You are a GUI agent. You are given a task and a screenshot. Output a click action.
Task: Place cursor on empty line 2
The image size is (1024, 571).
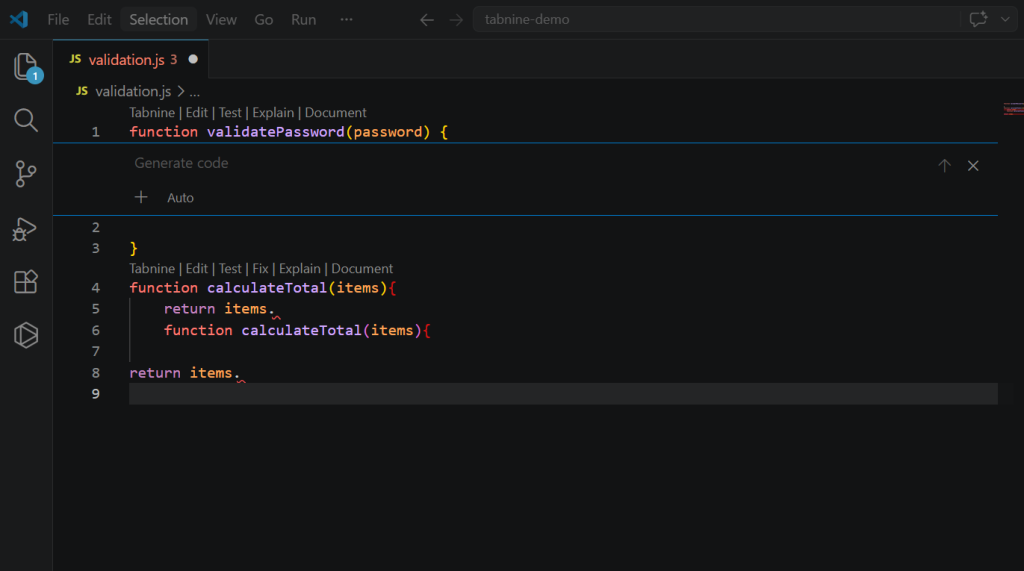[563, 227]
